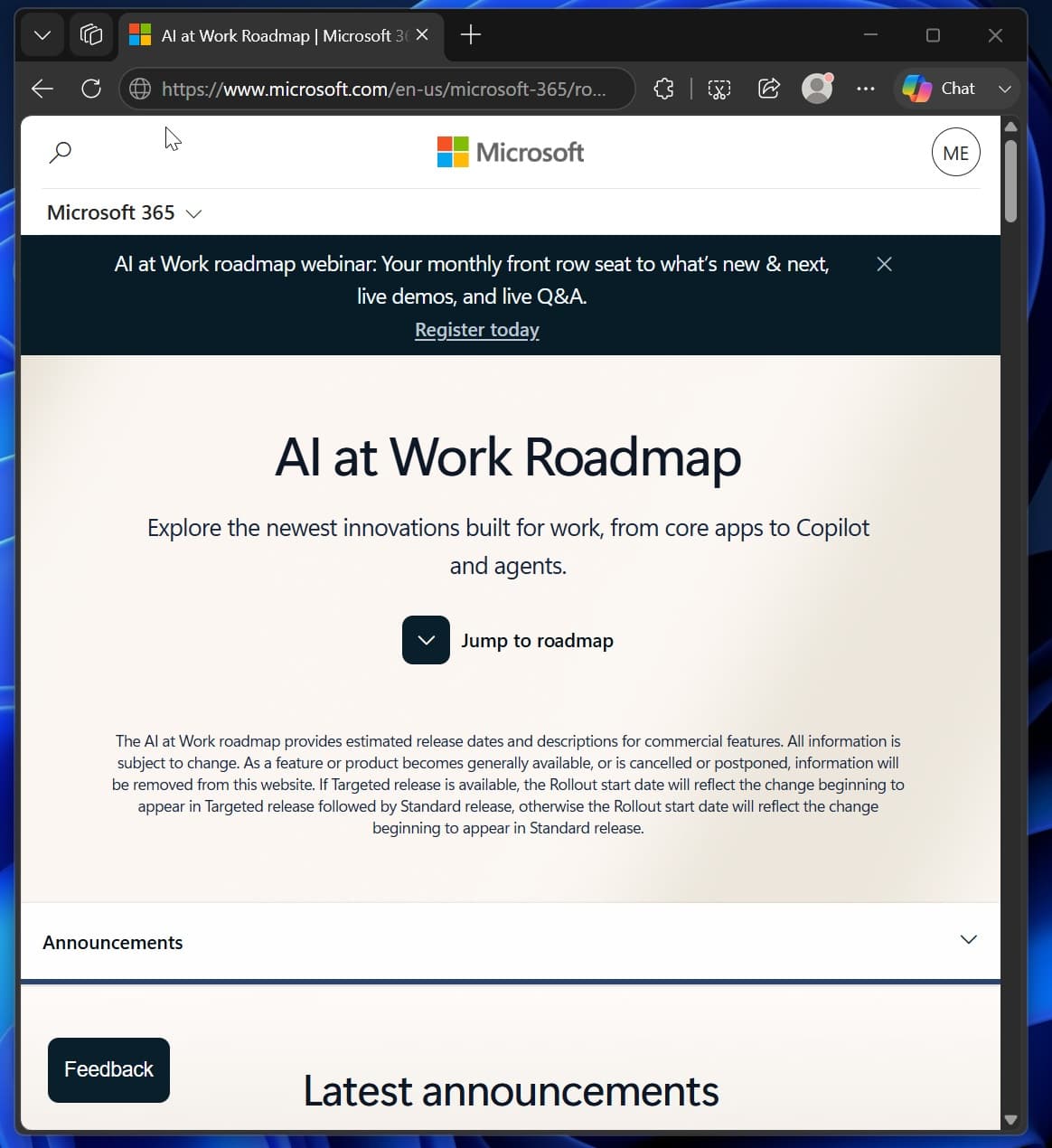1052x1148 pixels.
Task: View site information globe icon
Action: point(140,89)
